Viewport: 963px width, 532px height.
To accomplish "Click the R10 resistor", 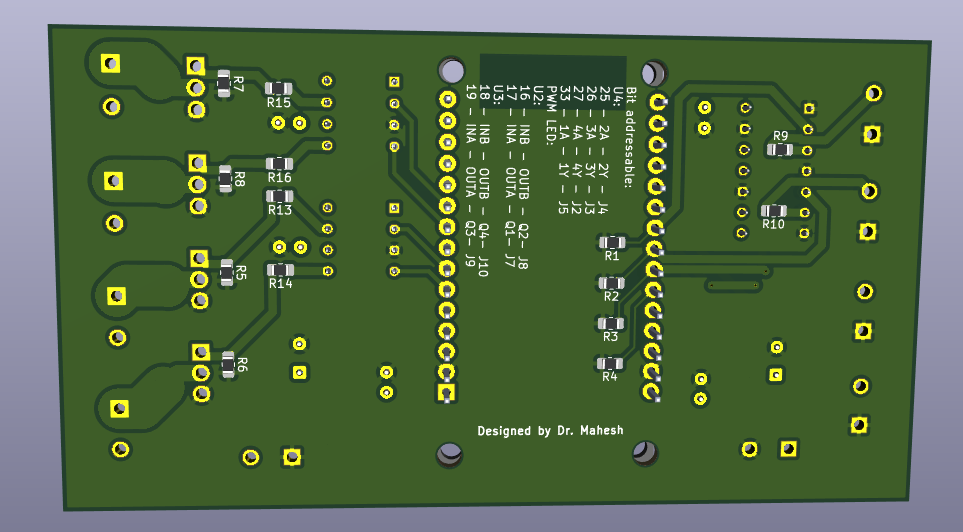I will (x=773, y=211).
